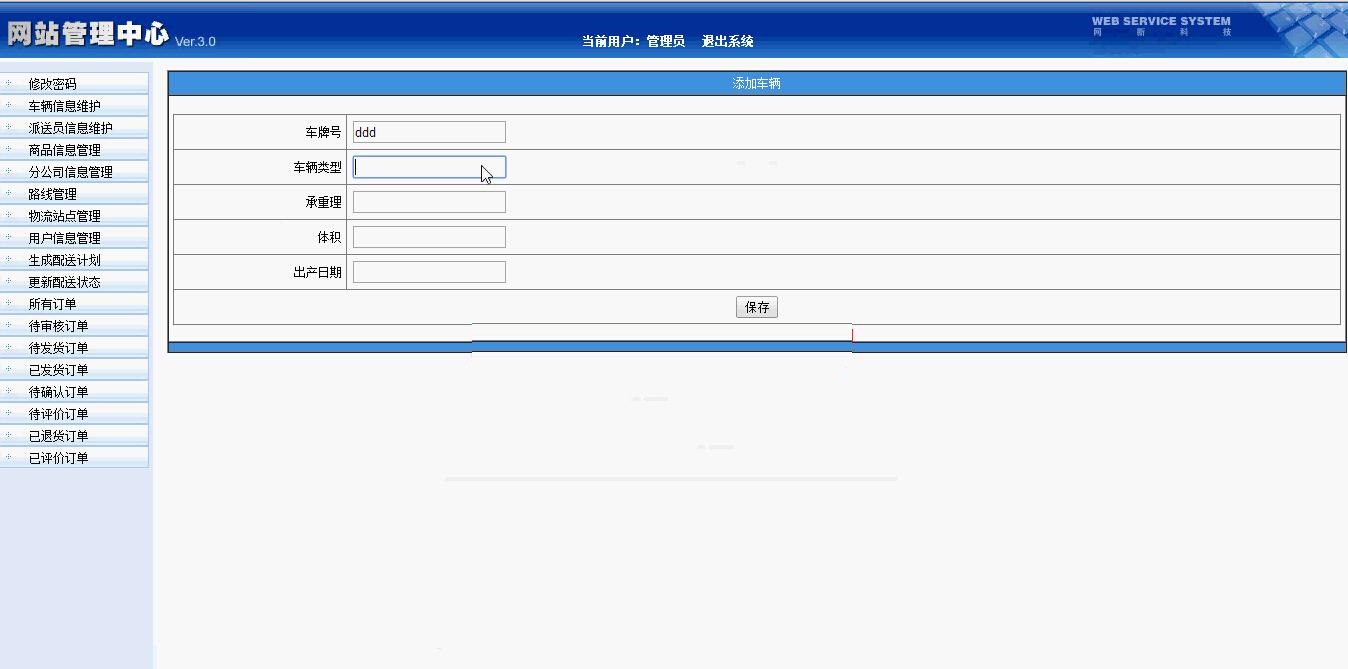Select 待发货订单 in sidebar
This screenshot has height=669, width=1348.
click(x=58, y=348)
